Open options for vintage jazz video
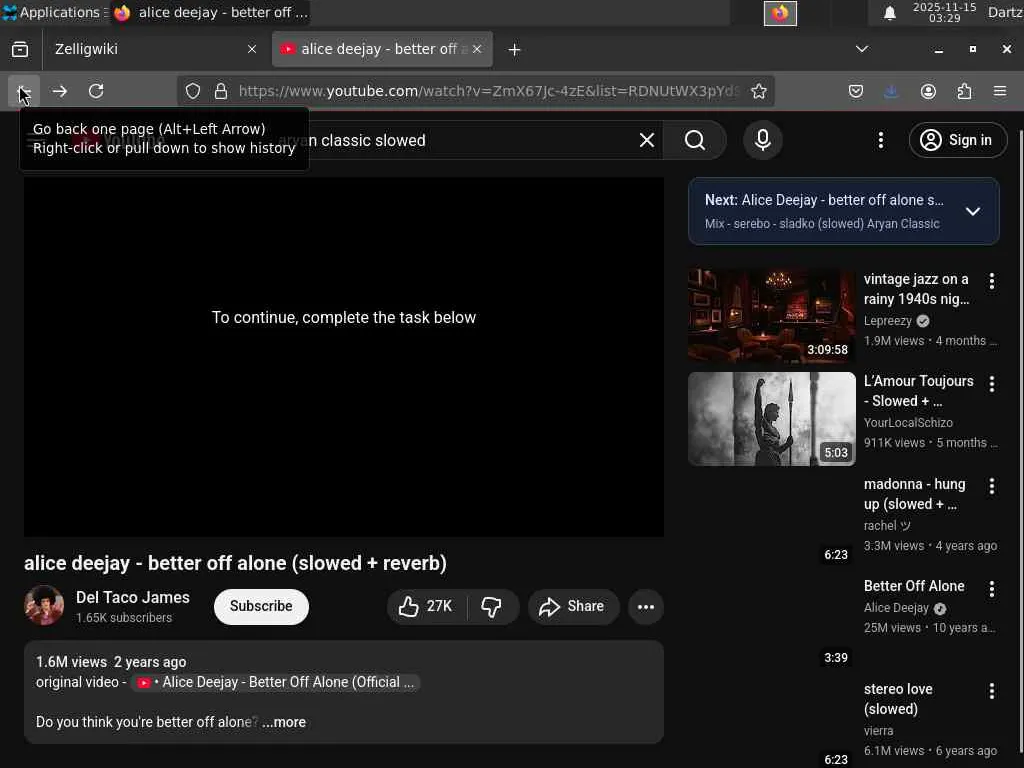This screenshot has height=768, width=1024. [991, 281]
